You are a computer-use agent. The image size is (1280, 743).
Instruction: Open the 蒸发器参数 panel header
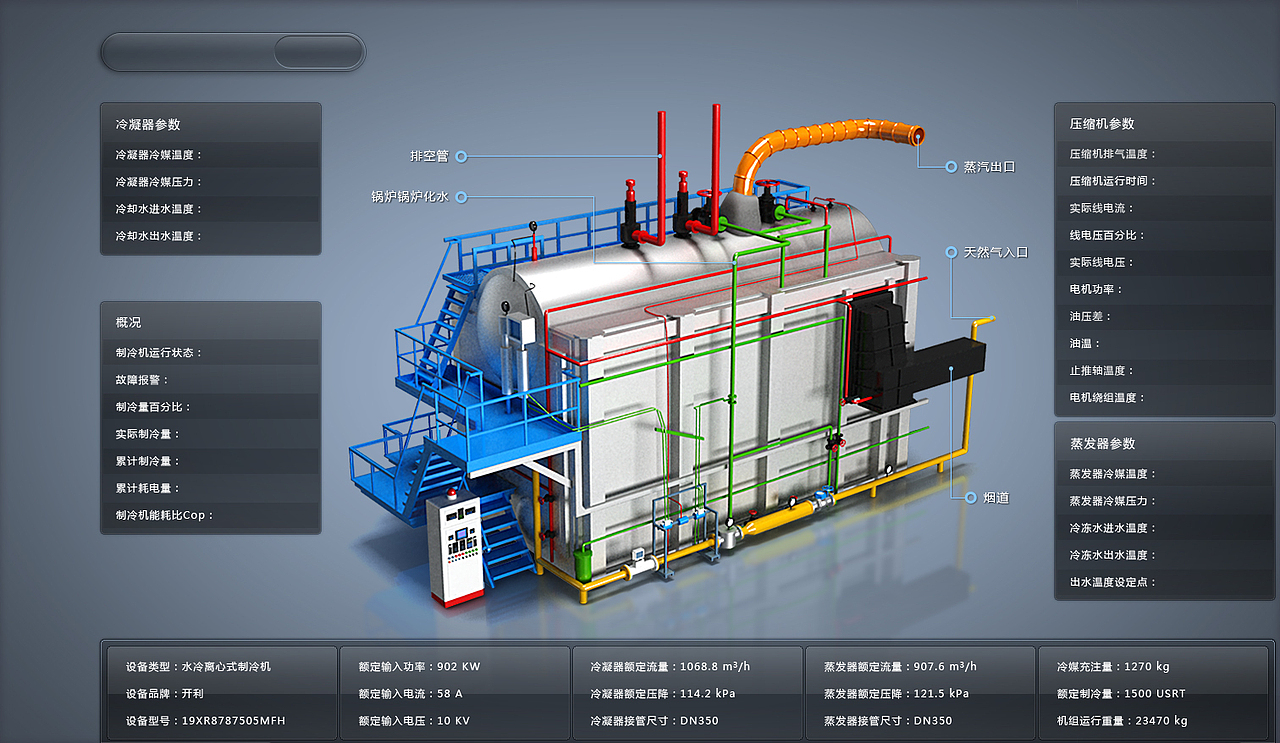[x=1164, y=443]
